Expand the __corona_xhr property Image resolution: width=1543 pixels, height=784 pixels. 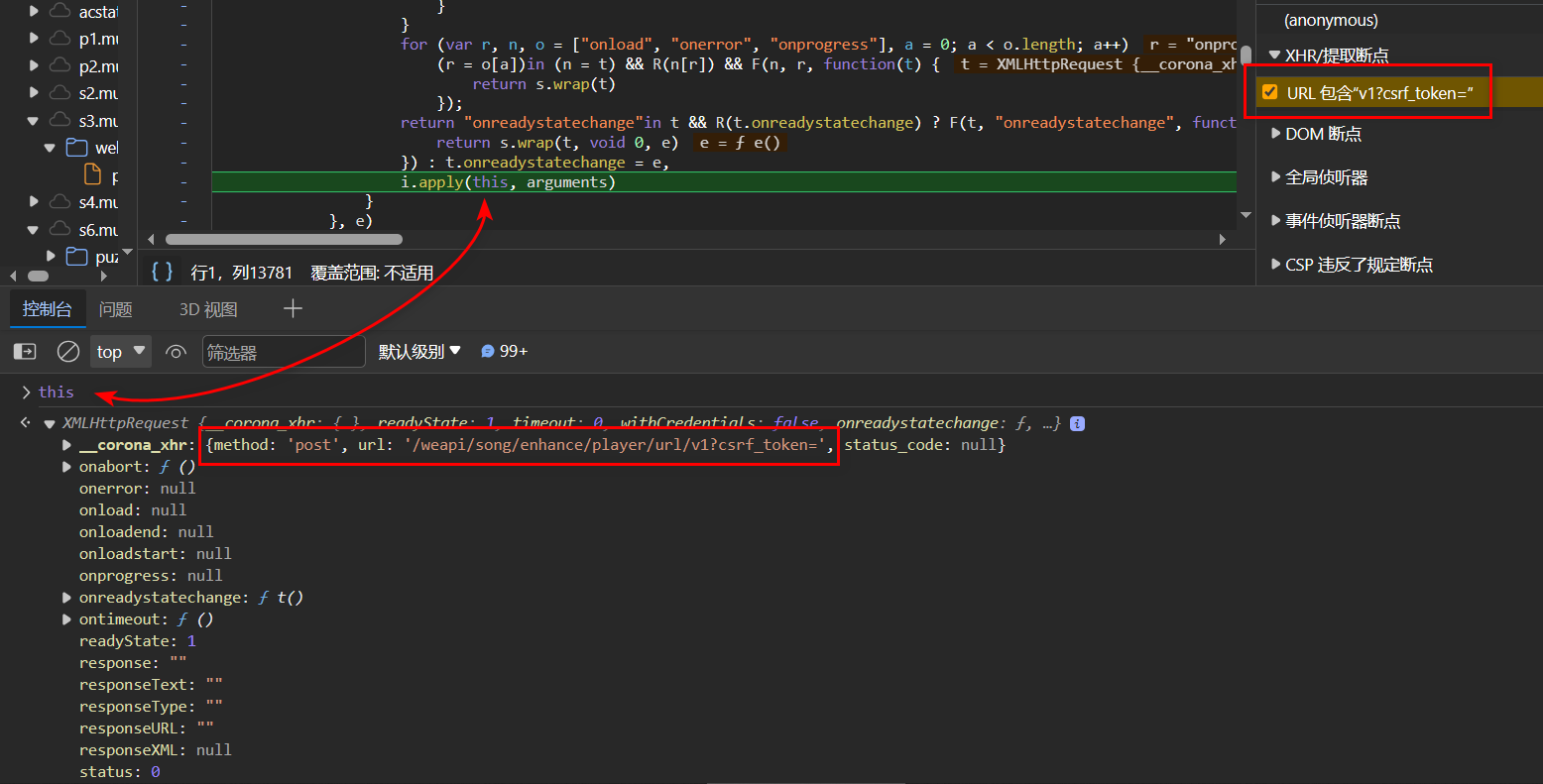[x=66, y=445]
